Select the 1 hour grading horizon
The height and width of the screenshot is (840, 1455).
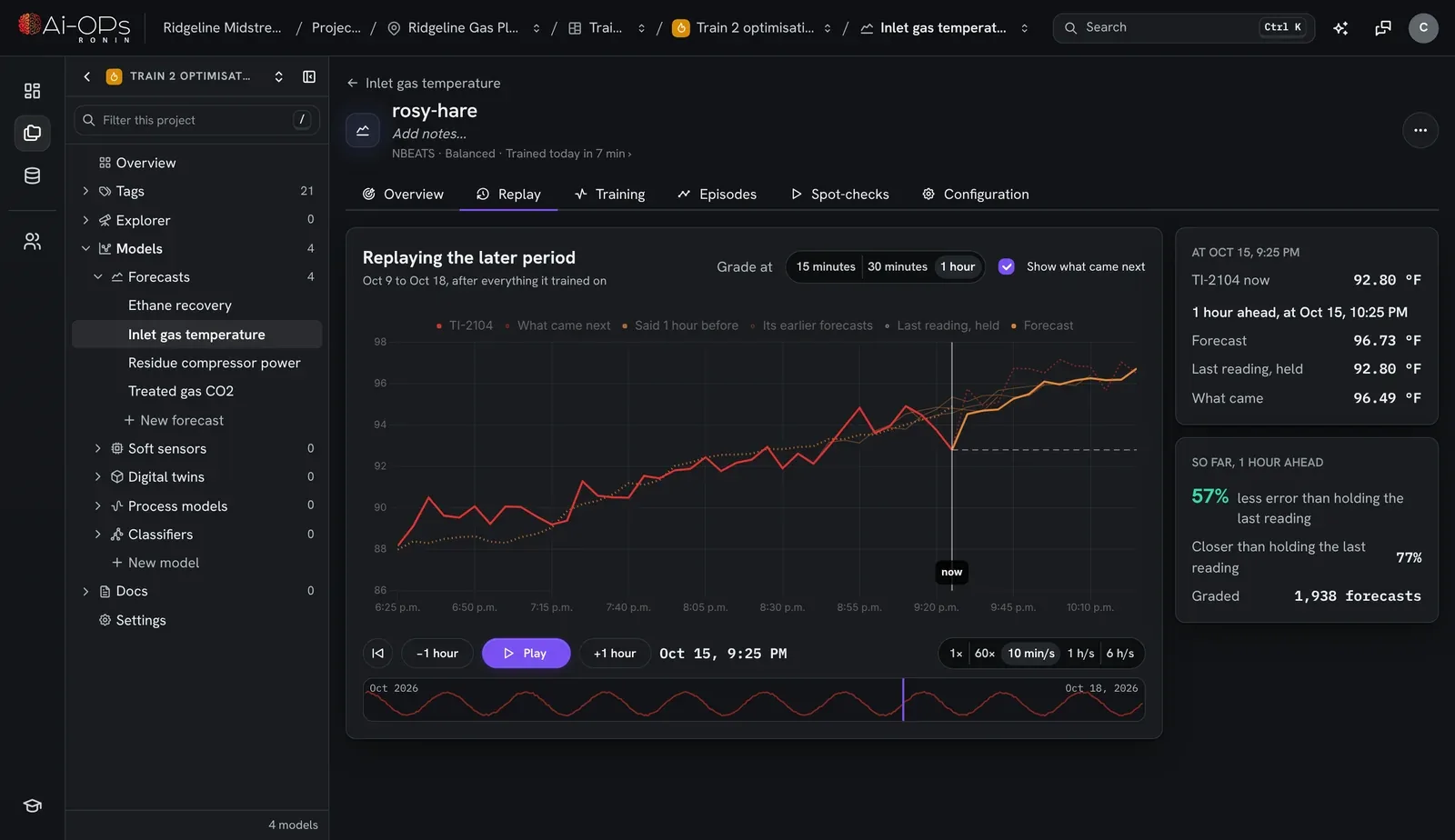click(x=958, y=266)
